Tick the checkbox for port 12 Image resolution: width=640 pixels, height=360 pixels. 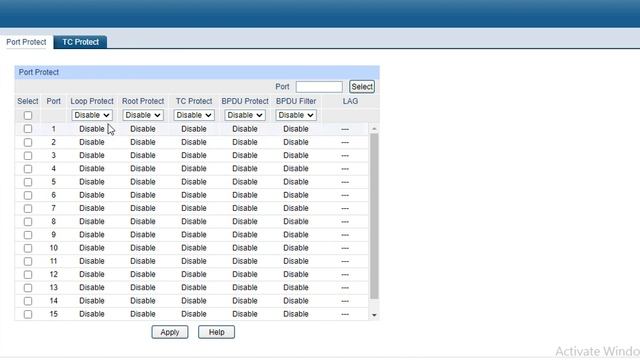coord(28,275)
